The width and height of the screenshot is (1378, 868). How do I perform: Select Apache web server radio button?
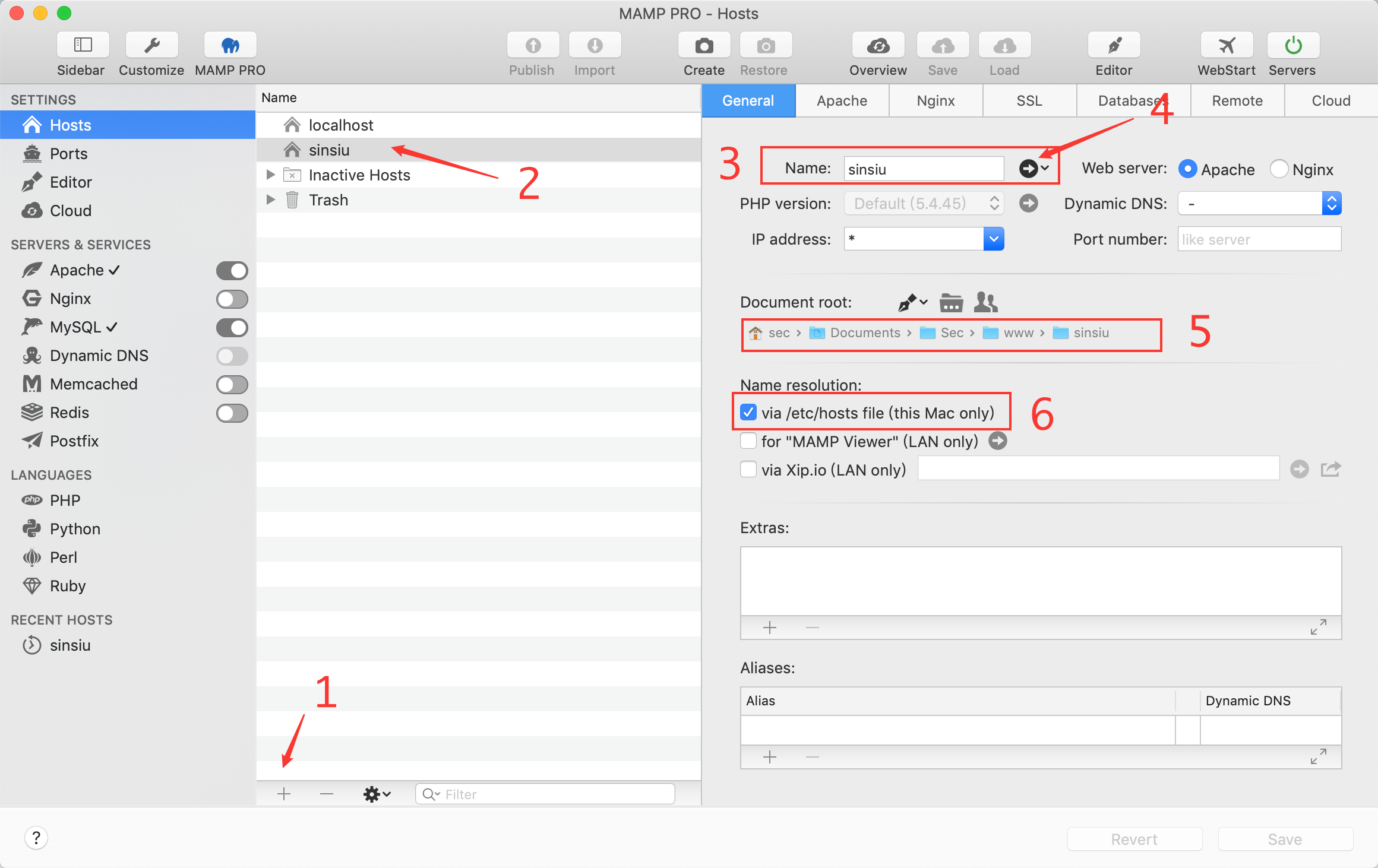(1187, 169)
